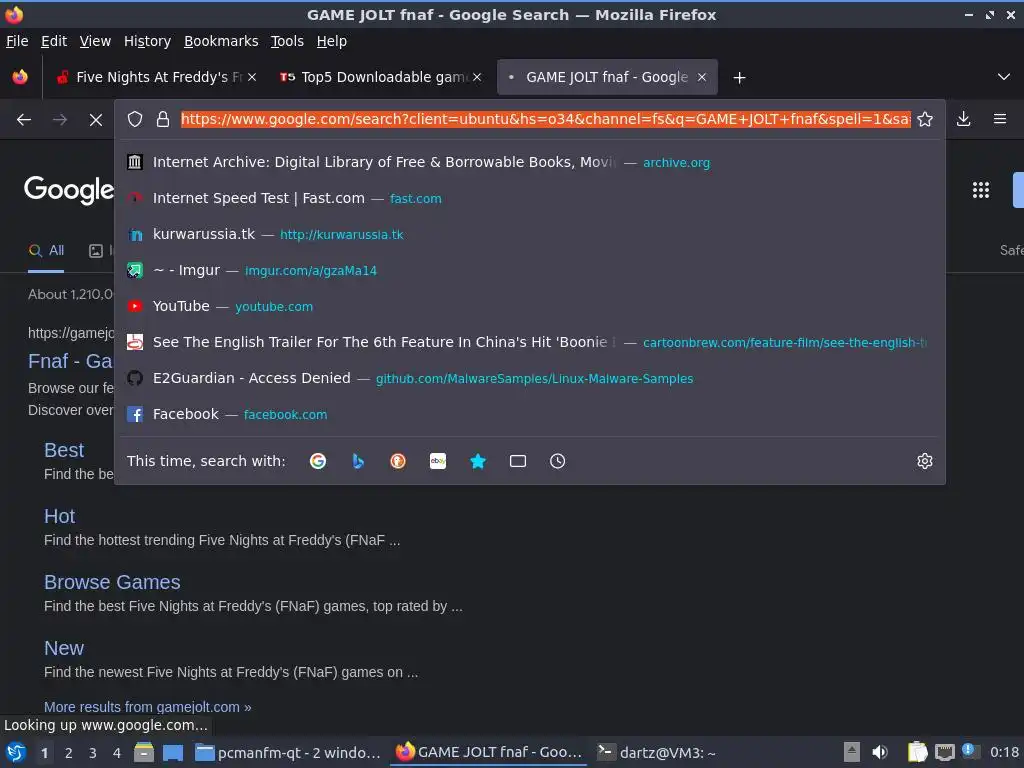Viewport: 1024px width, 768px height.
Task: Search with Google one-off search icon
Action: (318, 461)
